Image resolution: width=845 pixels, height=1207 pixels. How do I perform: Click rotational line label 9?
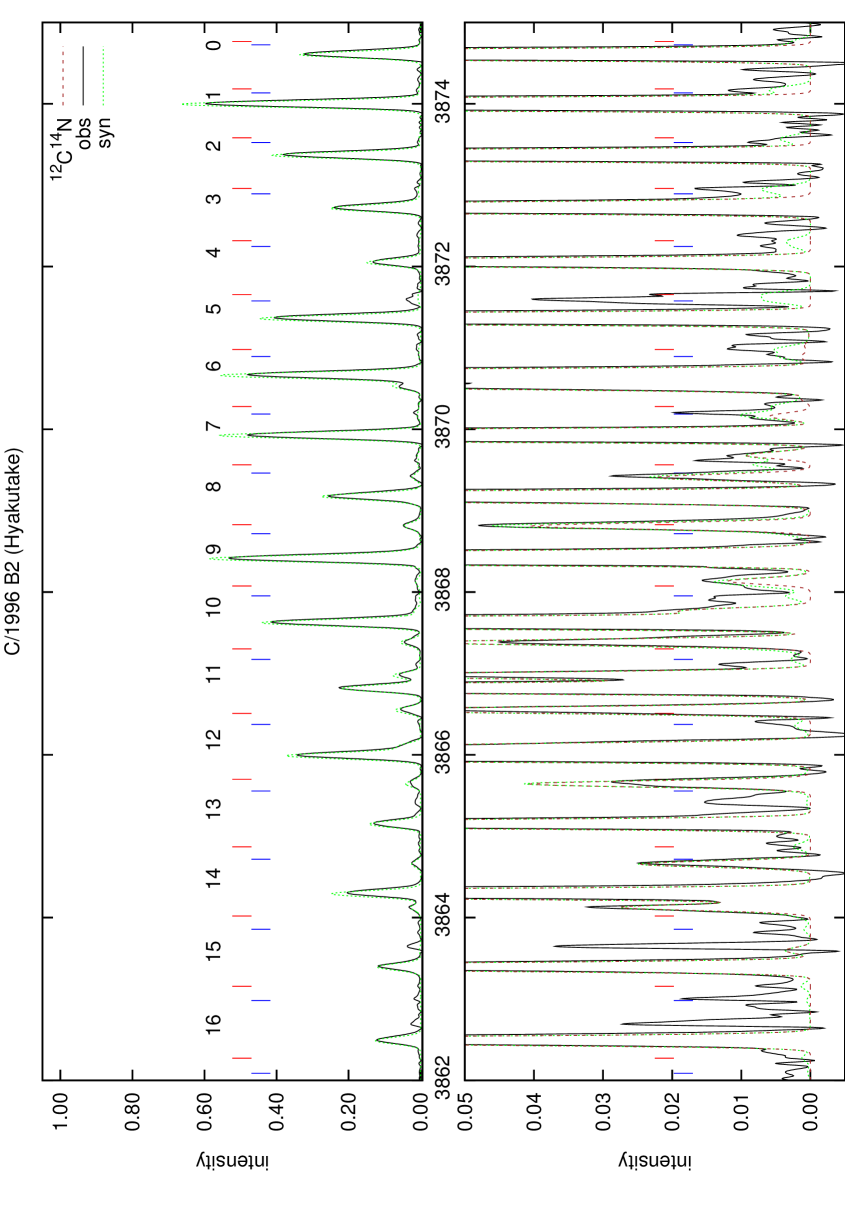[x=212, y=548]
